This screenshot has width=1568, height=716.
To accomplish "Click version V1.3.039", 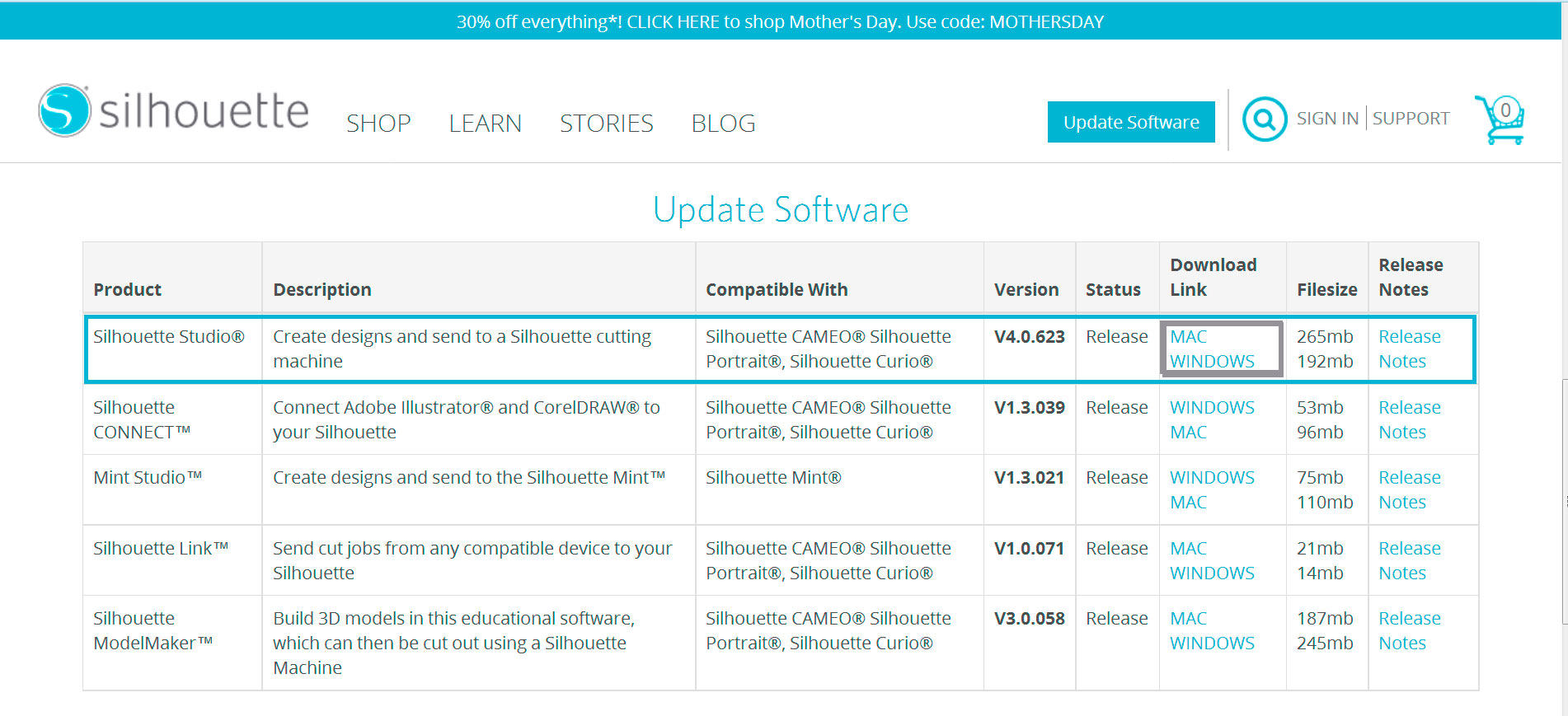I will click(1030, 408).
